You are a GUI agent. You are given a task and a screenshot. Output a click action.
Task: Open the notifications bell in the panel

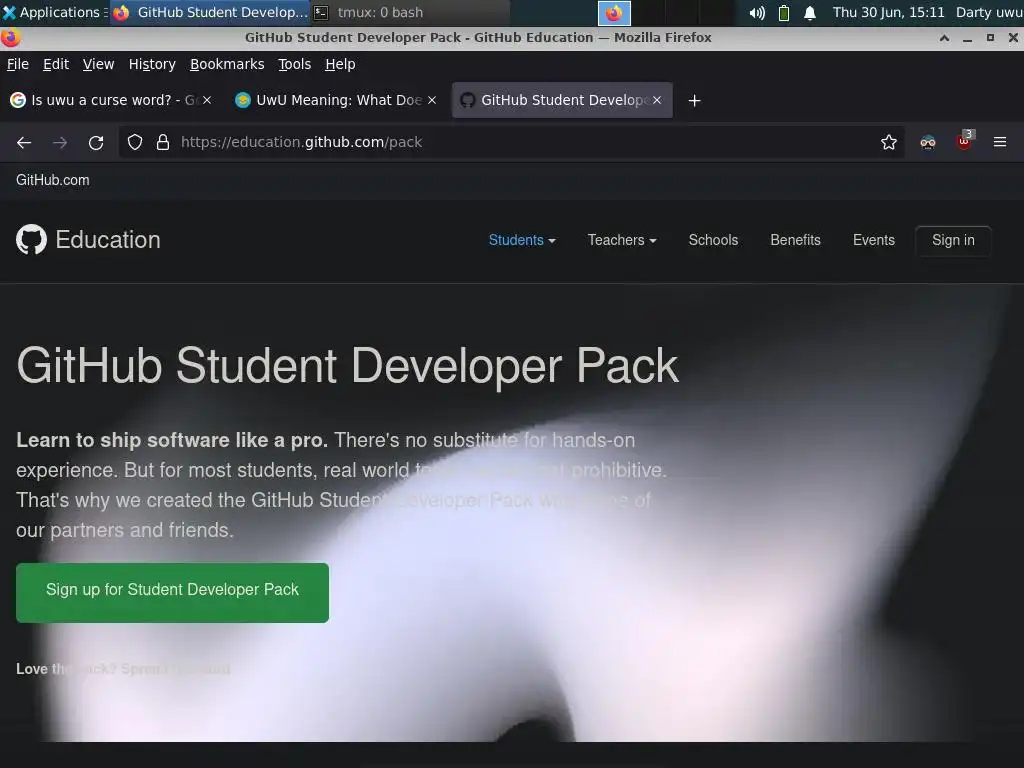[810, 12]
